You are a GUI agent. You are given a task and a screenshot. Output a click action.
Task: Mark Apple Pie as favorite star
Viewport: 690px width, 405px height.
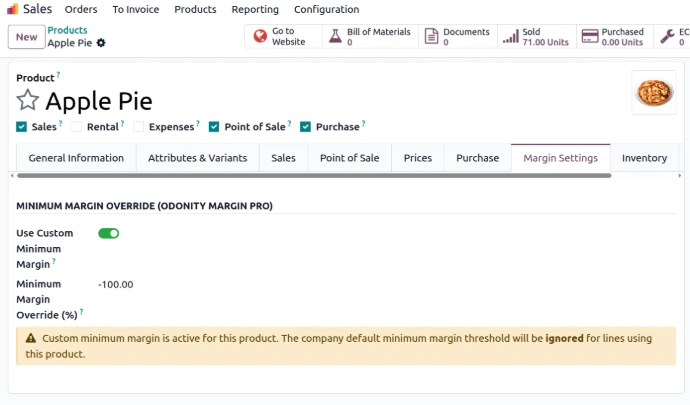(28, 101)
